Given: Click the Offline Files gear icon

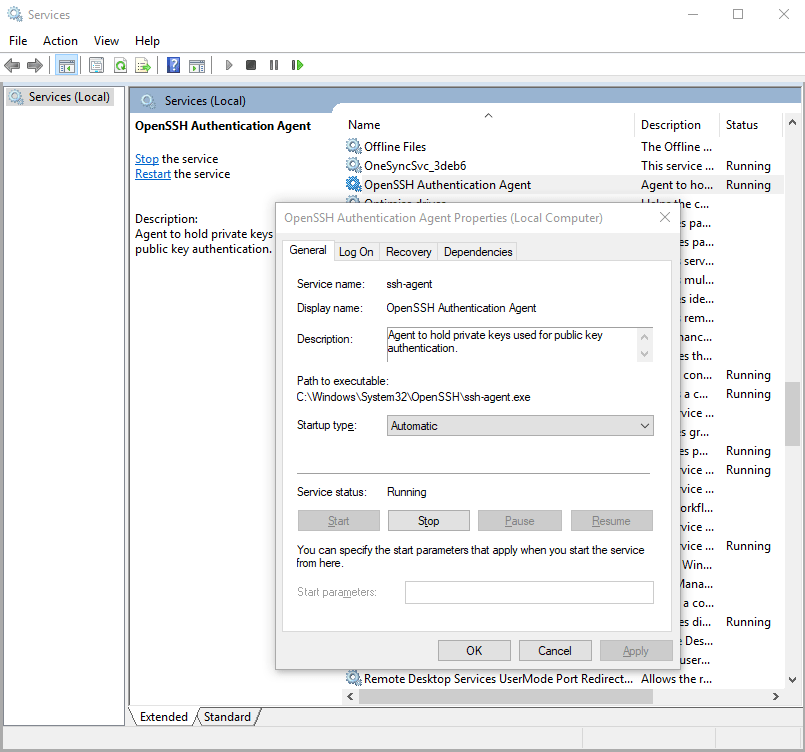Looking at the screenshot, I should (x=353, y=146).
